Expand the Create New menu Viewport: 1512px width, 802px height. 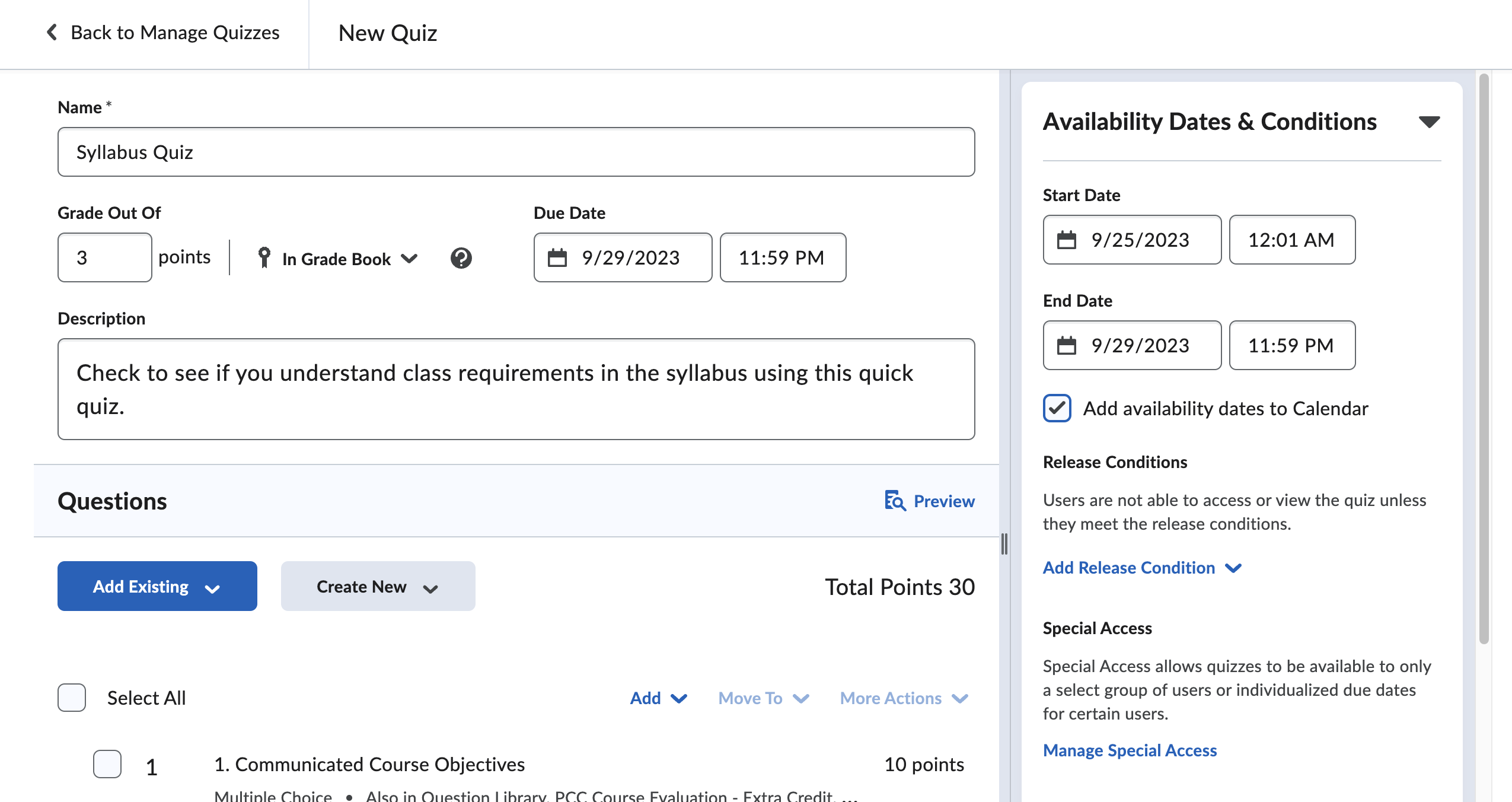pos(378,586)
